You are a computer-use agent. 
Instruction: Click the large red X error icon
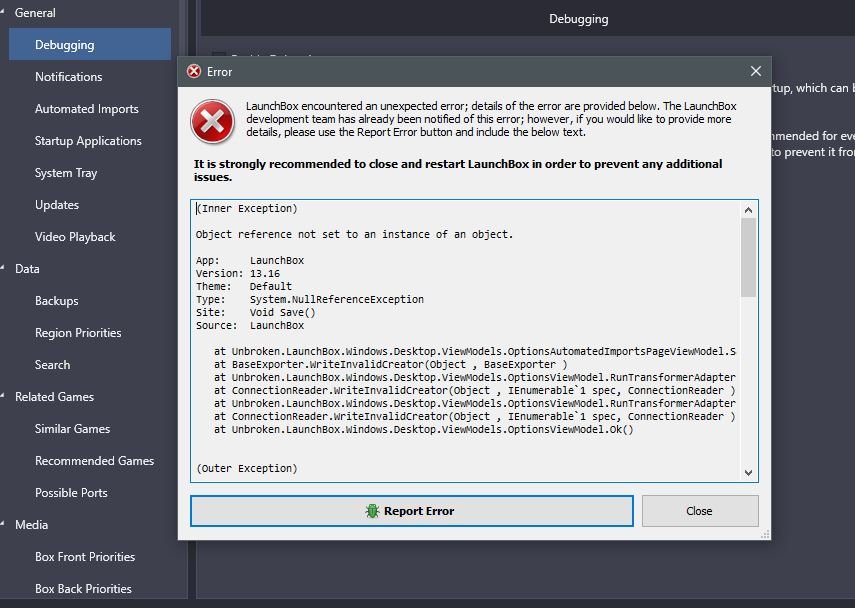212,121
